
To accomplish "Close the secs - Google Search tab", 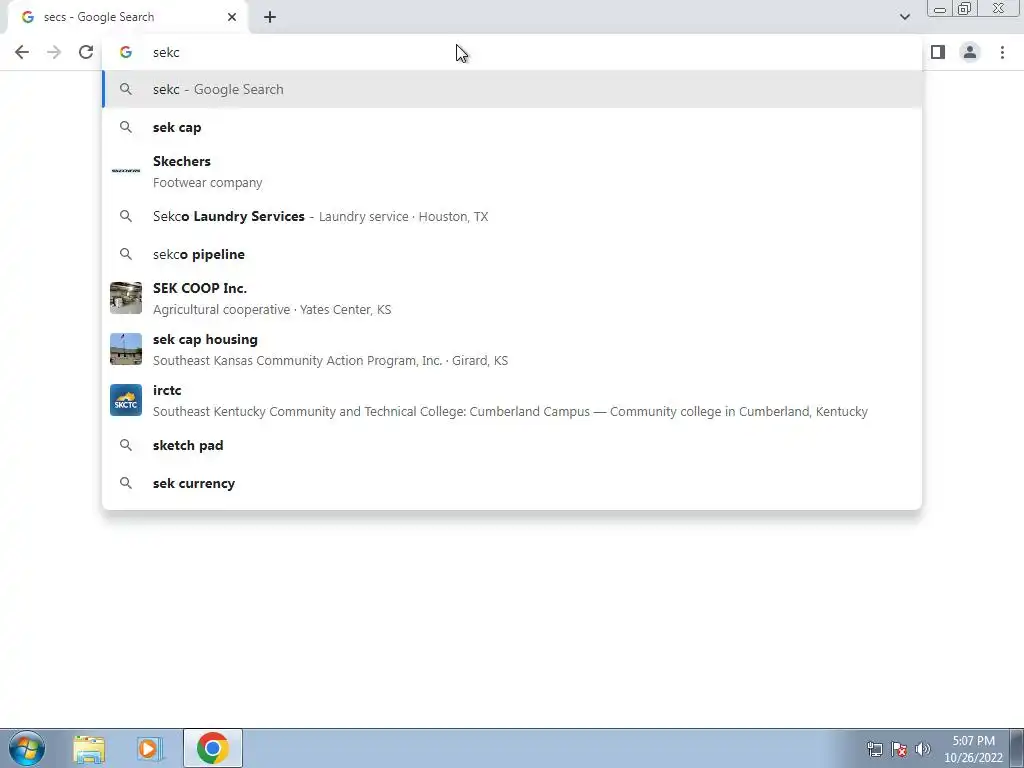I will (232, 17).
